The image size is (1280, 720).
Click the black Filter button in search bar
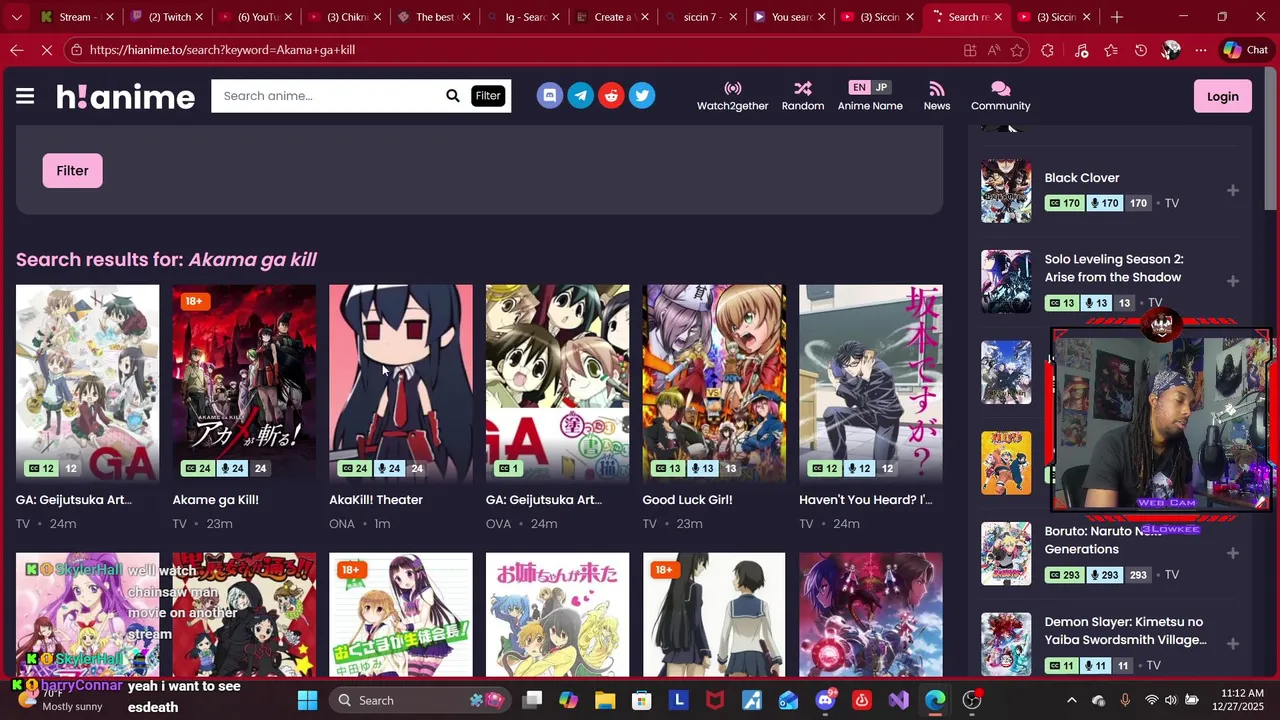(x=488, y=96)
